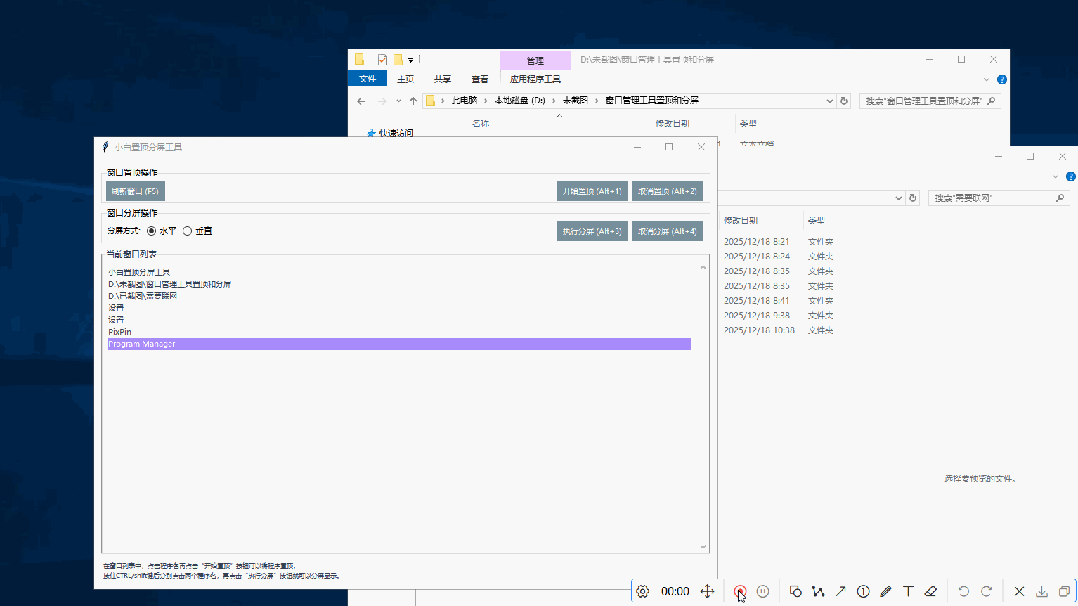Screen dimensions: 1078x606
Task: Click Properties icon in Explorer quick access toolbar
Action: click(382, 60)
